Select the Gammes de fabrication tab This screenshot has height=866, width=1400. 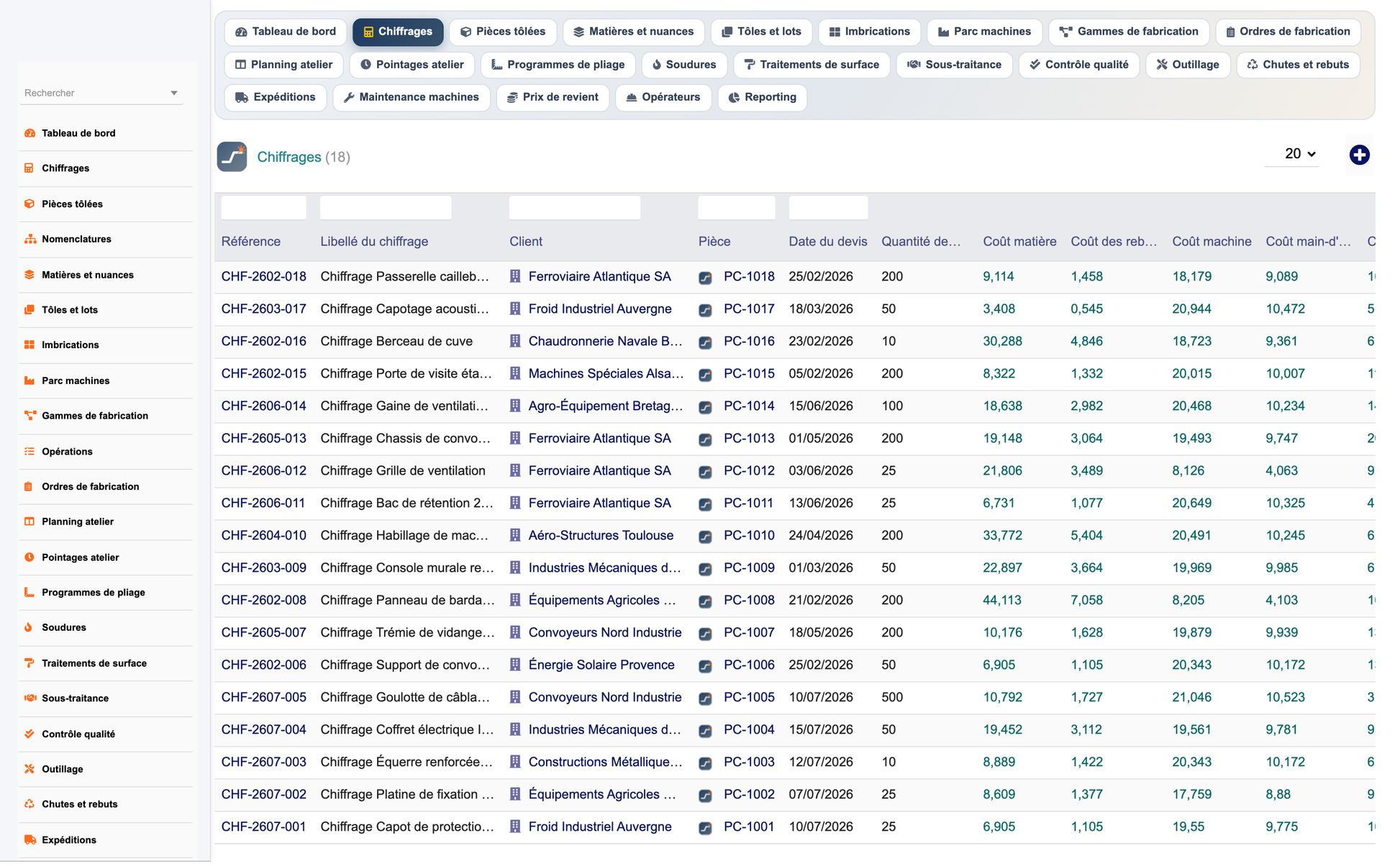(x=1129, y=32)
